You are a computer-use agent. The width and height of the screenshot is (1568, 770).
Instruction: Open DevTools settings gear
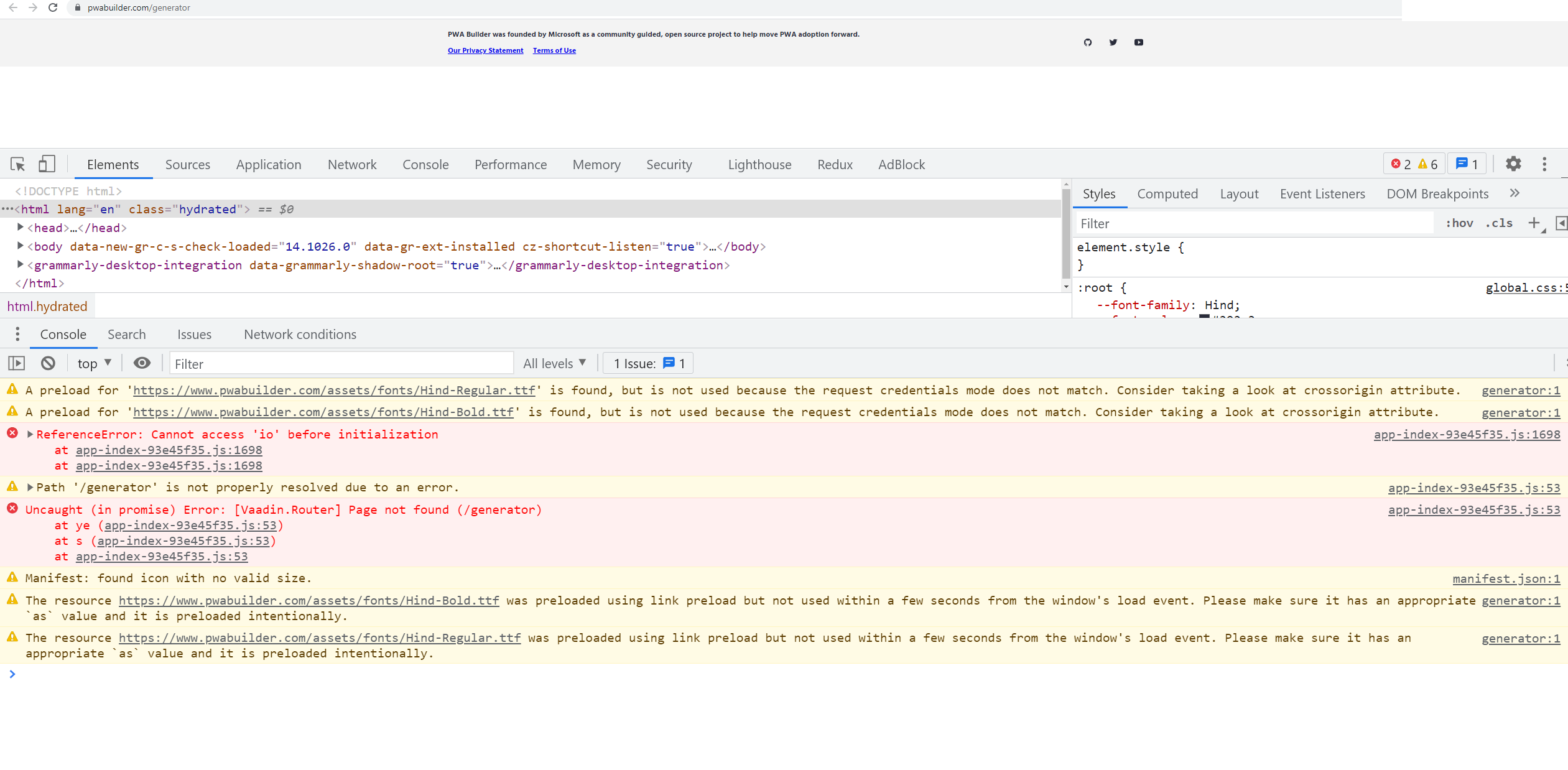(x=1513, y=164)
